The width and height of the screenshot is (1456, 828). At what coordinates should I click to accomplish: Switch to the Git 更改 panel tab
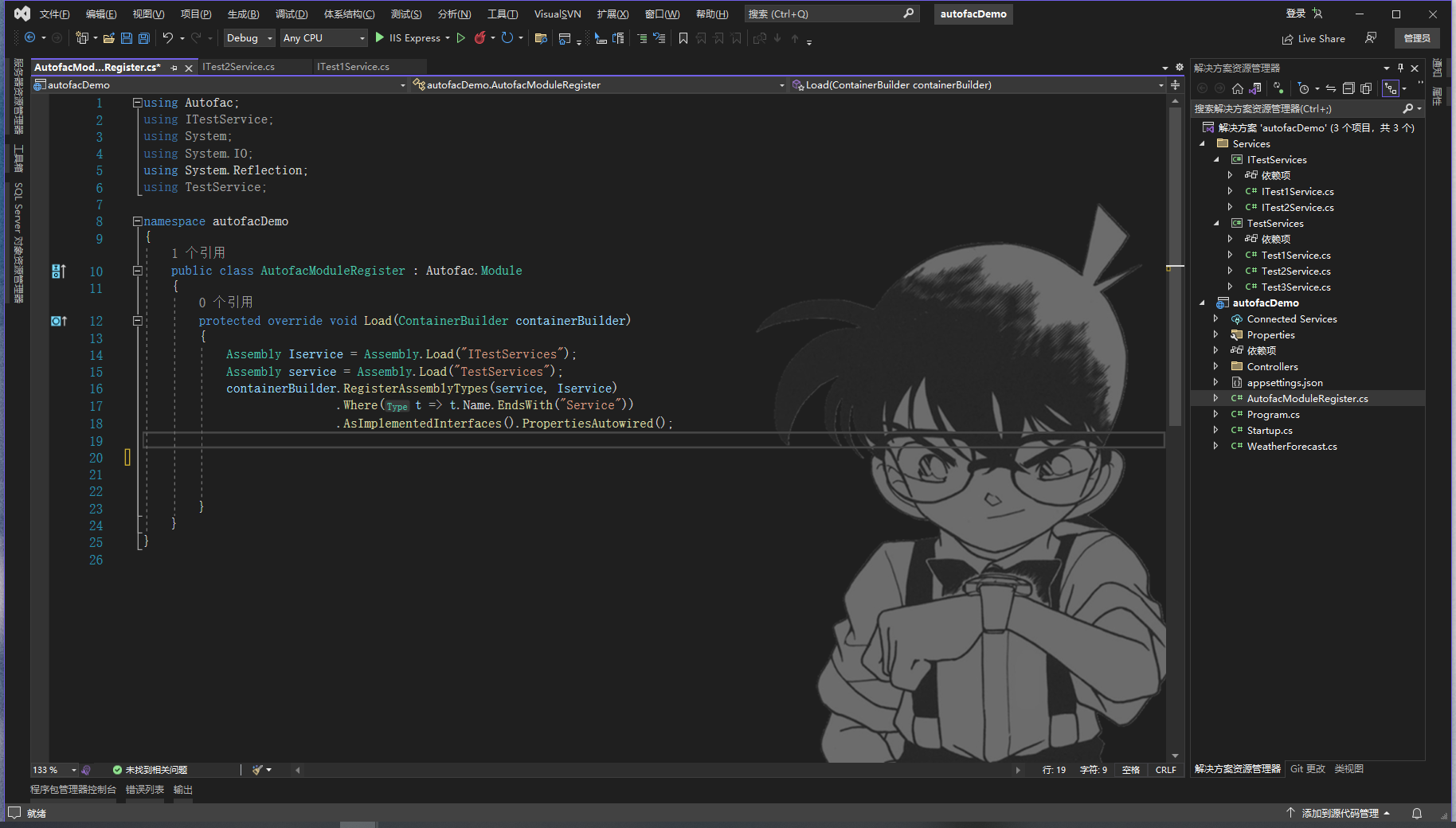point(1308,769)
